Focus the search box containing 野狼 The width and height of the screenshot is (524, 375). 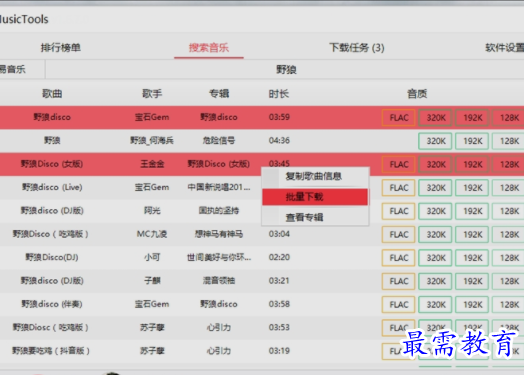(286, 70)
